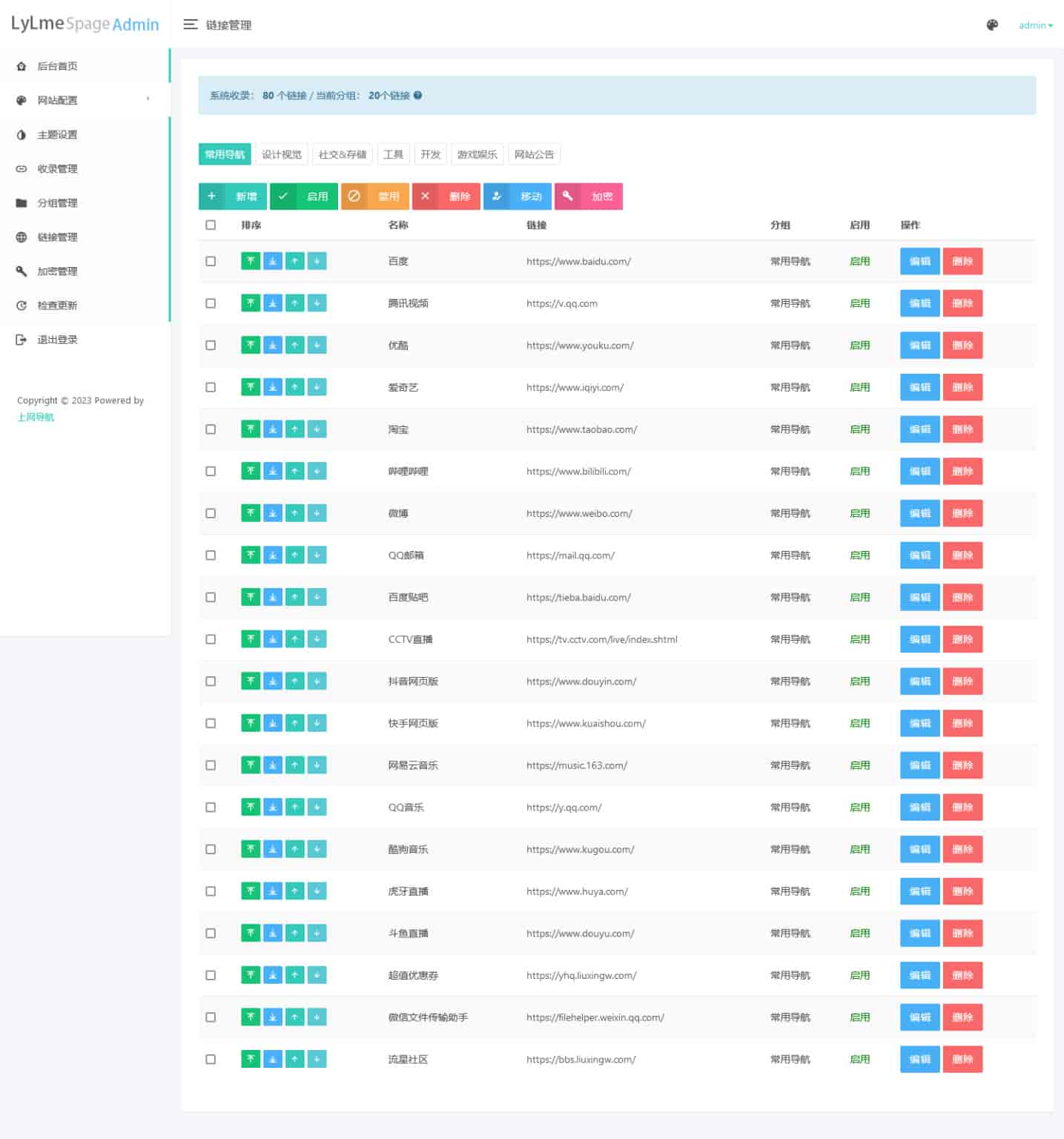The image size is (1064, 1139).
Task: Move 百度 to top of list
Action: click(x=251, y=261)
